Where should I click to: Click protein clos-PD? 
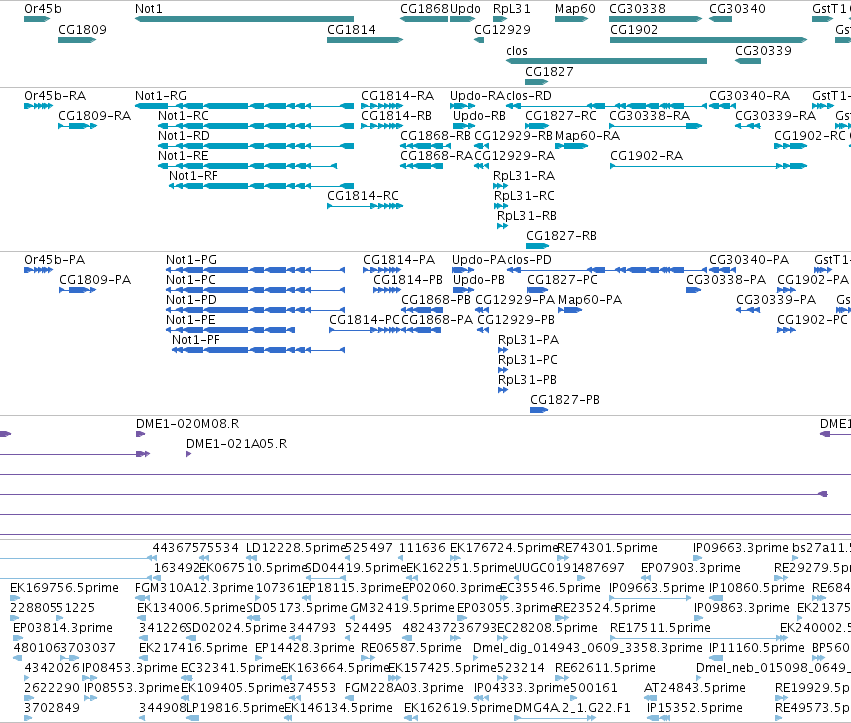529,260
